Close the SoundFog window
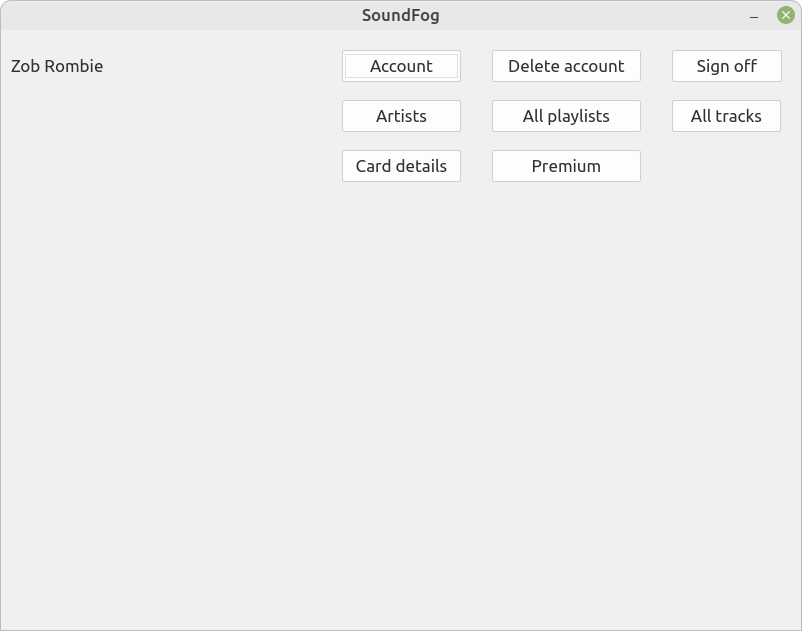This screenshot has width=802, height=631. pos(786,15)
